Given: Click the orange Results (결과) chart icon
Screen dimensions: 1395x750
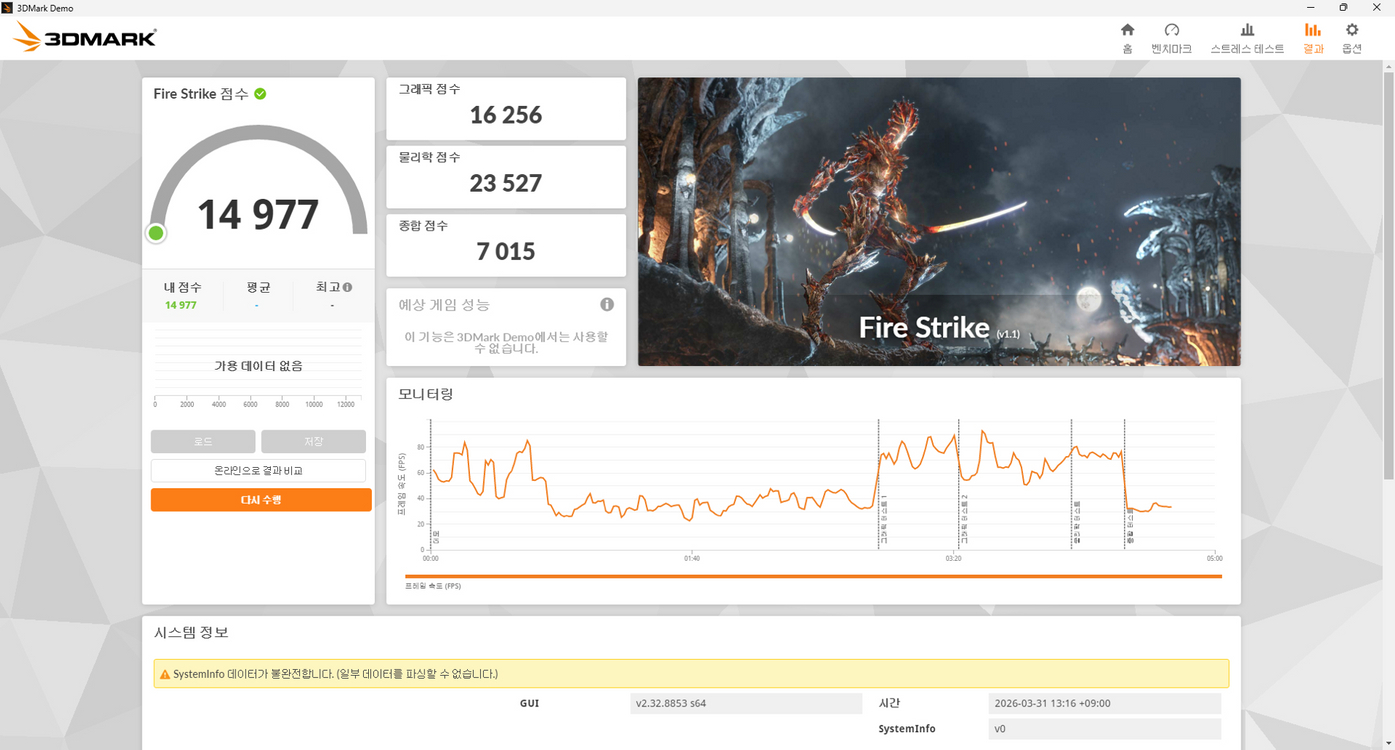Looking at the screenshot, I should [1312, 37].
